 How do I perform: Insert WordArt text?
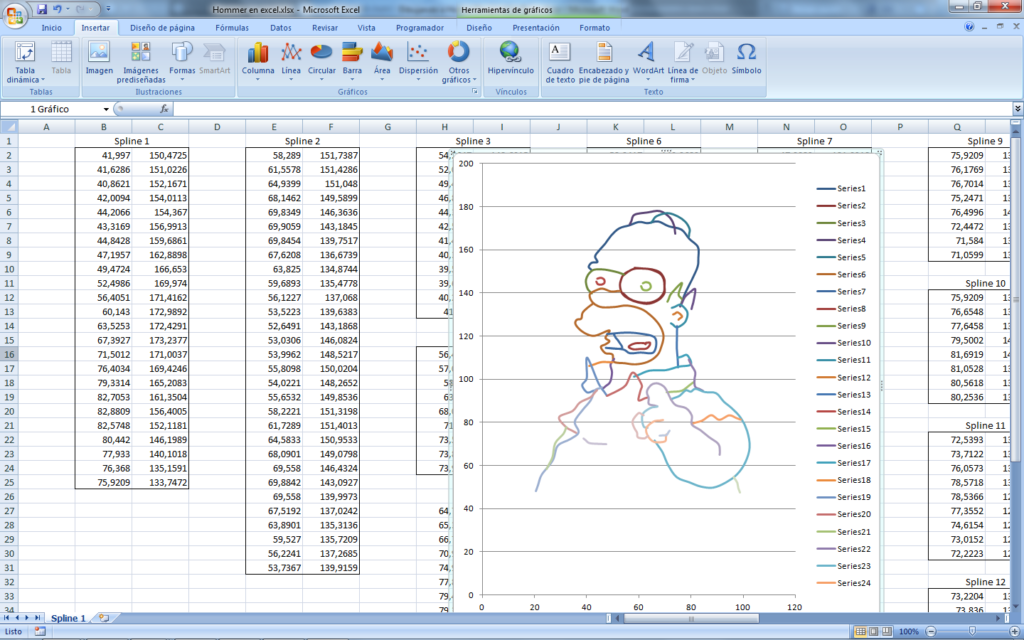pyautogui.click(x=648, y=63)
